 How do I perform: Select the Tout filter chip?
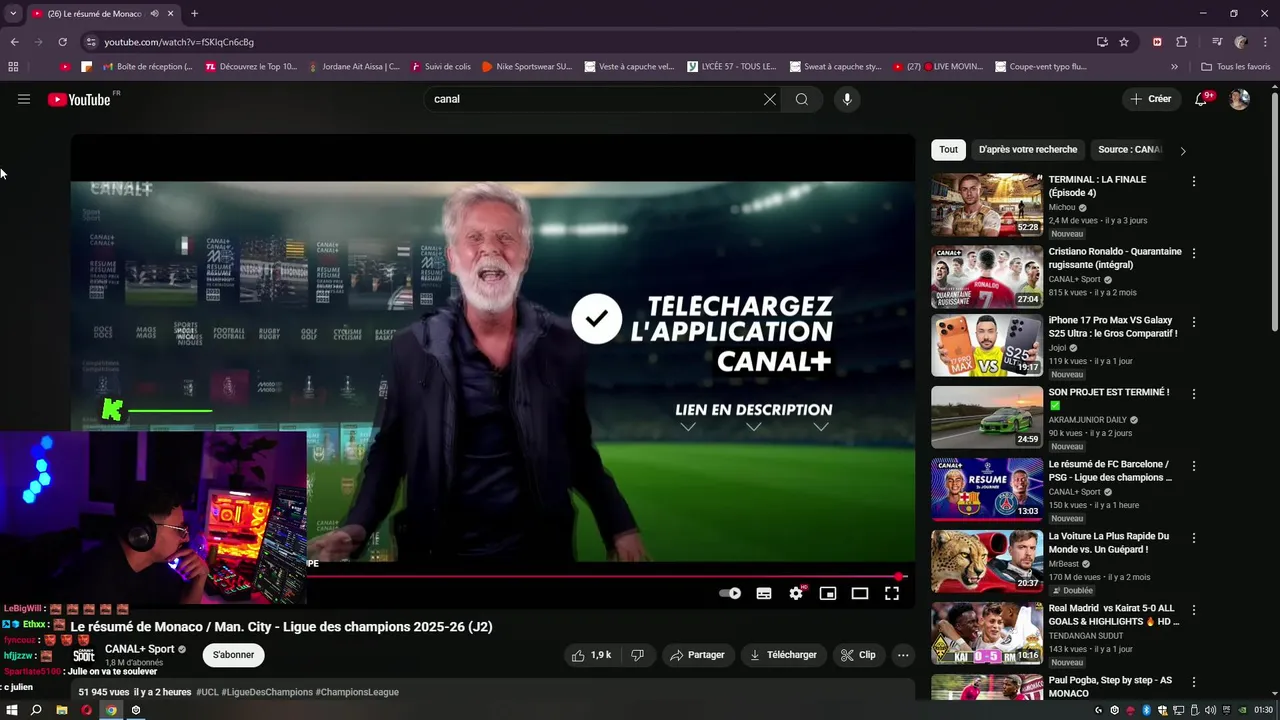pyautogui.click(x=949, y=150)
